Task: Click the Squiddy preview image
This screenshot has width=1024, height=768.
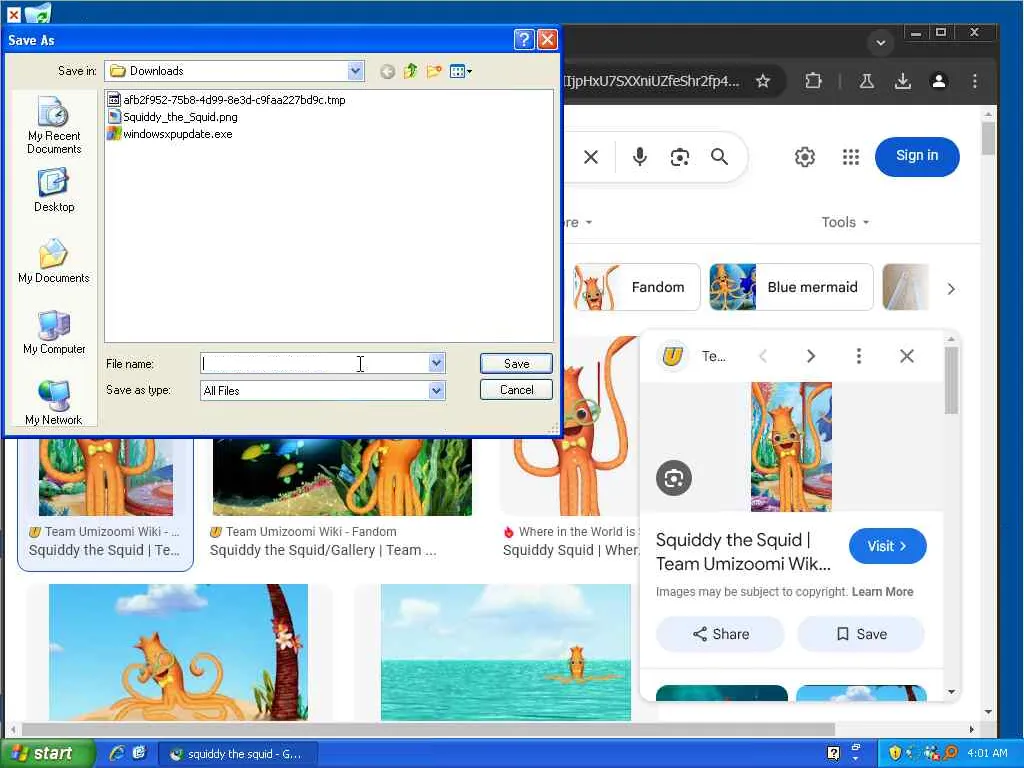Action: click(791, 447)
